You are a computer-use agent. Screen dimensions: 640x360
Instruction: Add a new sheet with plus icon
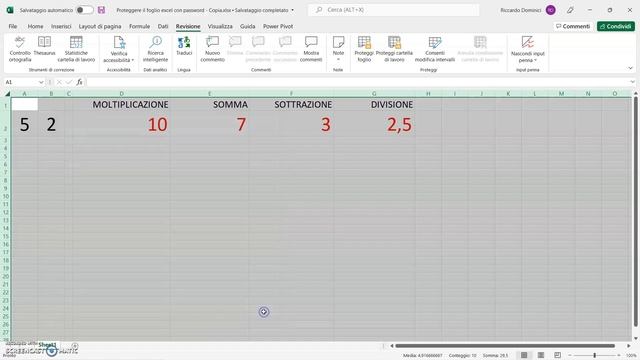coord(75,347)
